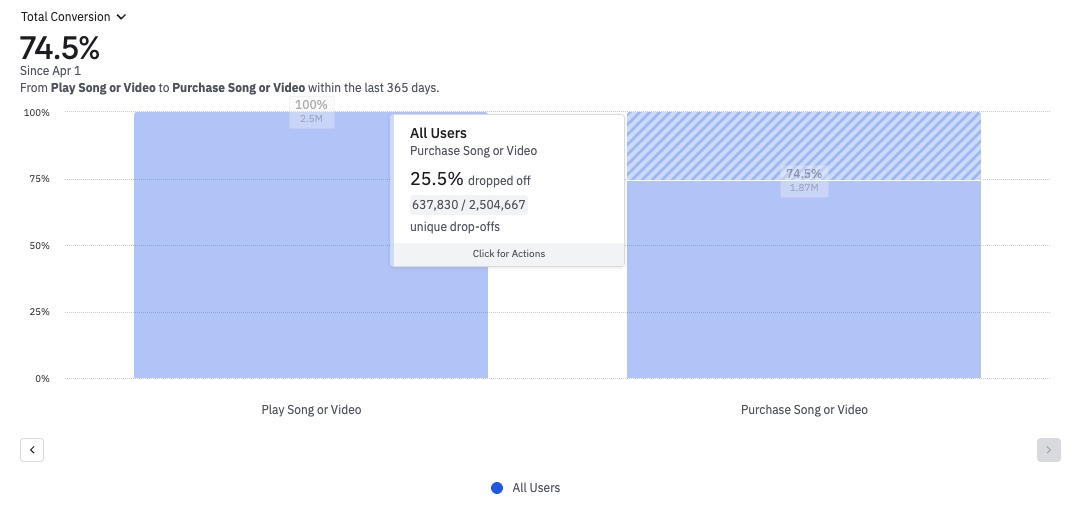Click the Since Apr 1 date text
1081x510 pixels.
50,71
